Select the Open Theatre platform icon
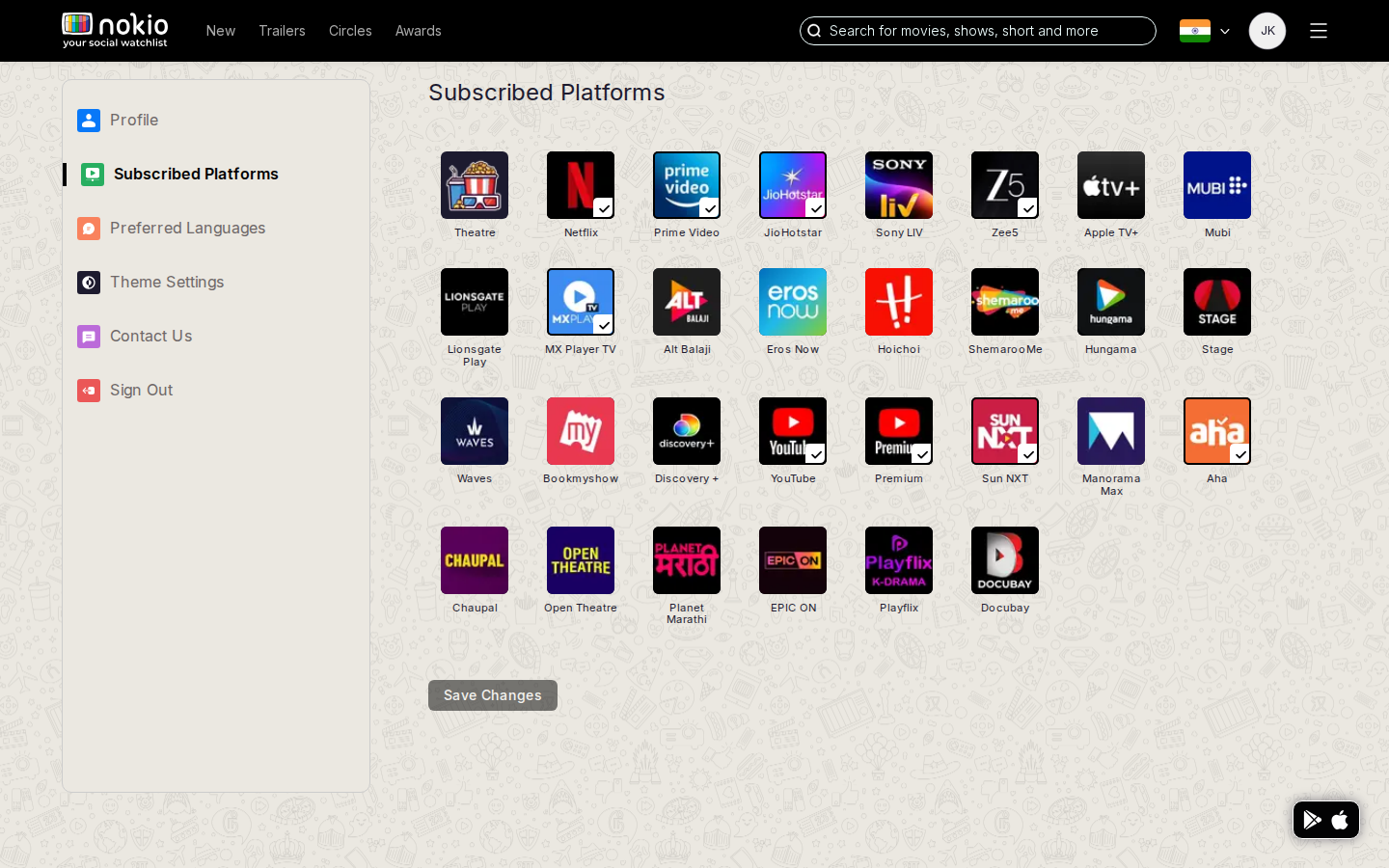 tap(581, 560)
